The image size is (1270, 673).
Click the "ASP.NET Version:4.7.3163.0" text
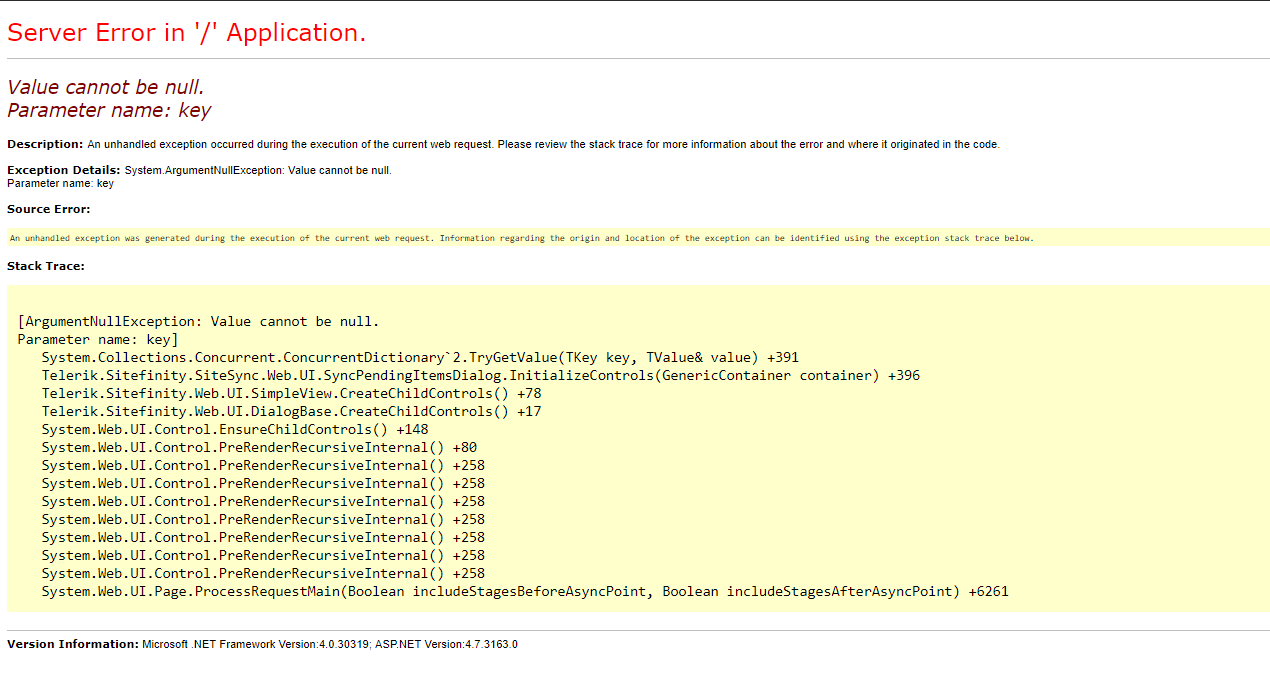pyautogui.click(x=446, y=644)
